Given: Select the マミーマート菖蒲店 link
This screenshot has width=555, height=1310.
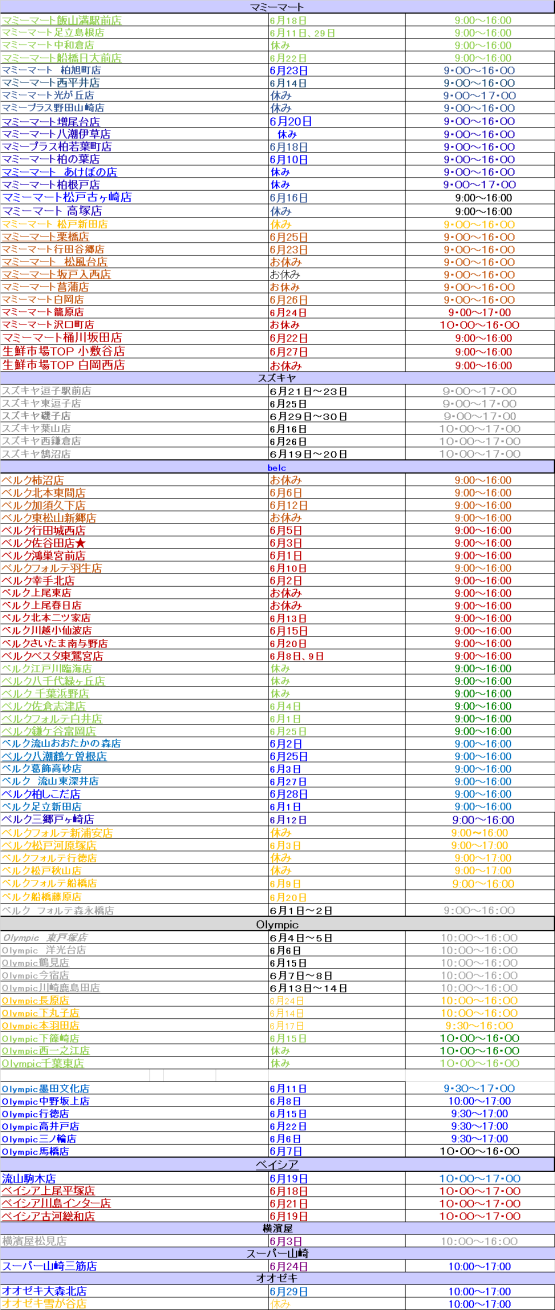Looking at the screenshot, I should [43, 287].
